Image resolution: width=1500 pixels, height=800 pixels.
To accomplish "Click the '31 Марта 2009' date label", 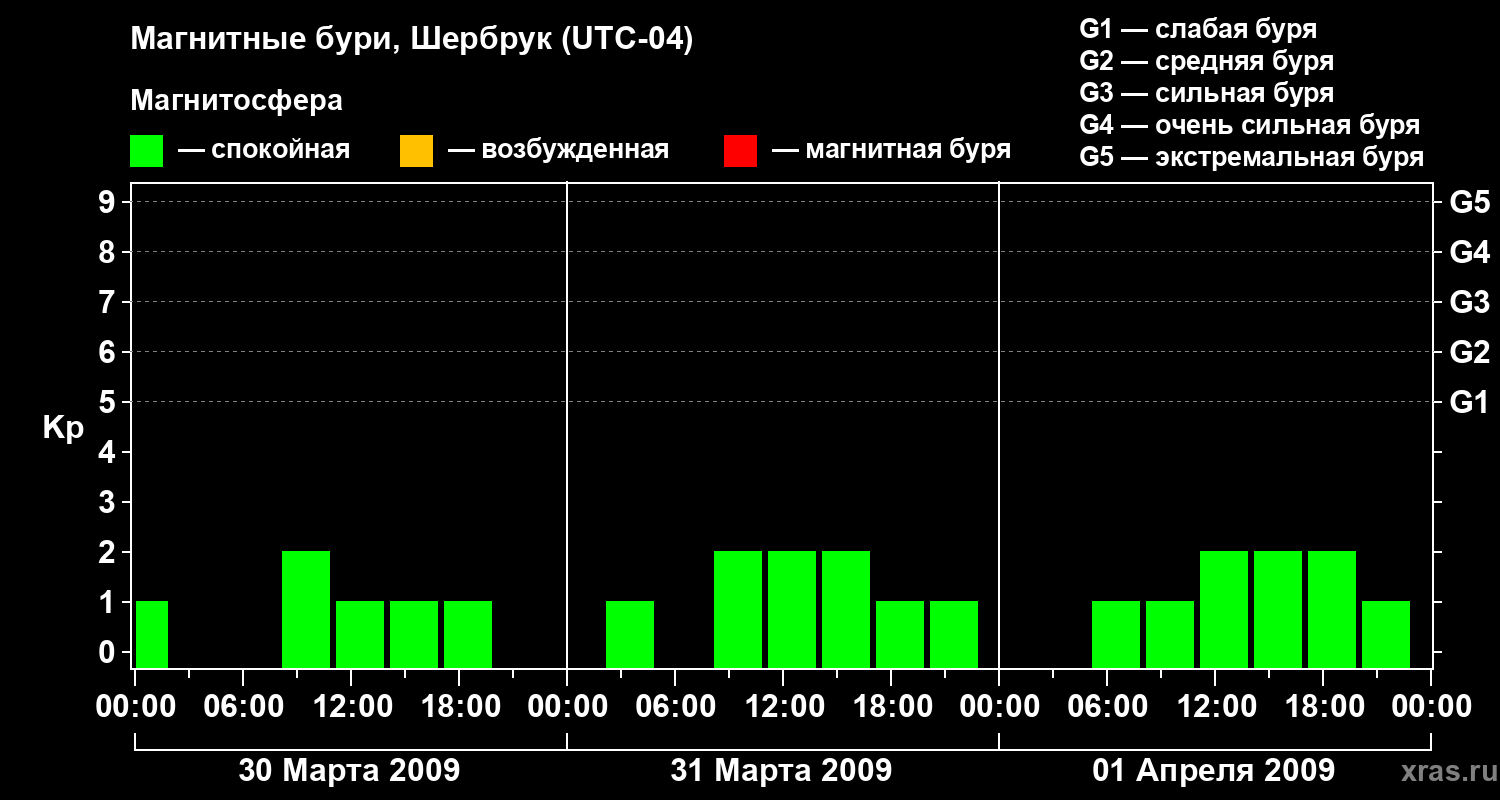I will click(781, 771).
